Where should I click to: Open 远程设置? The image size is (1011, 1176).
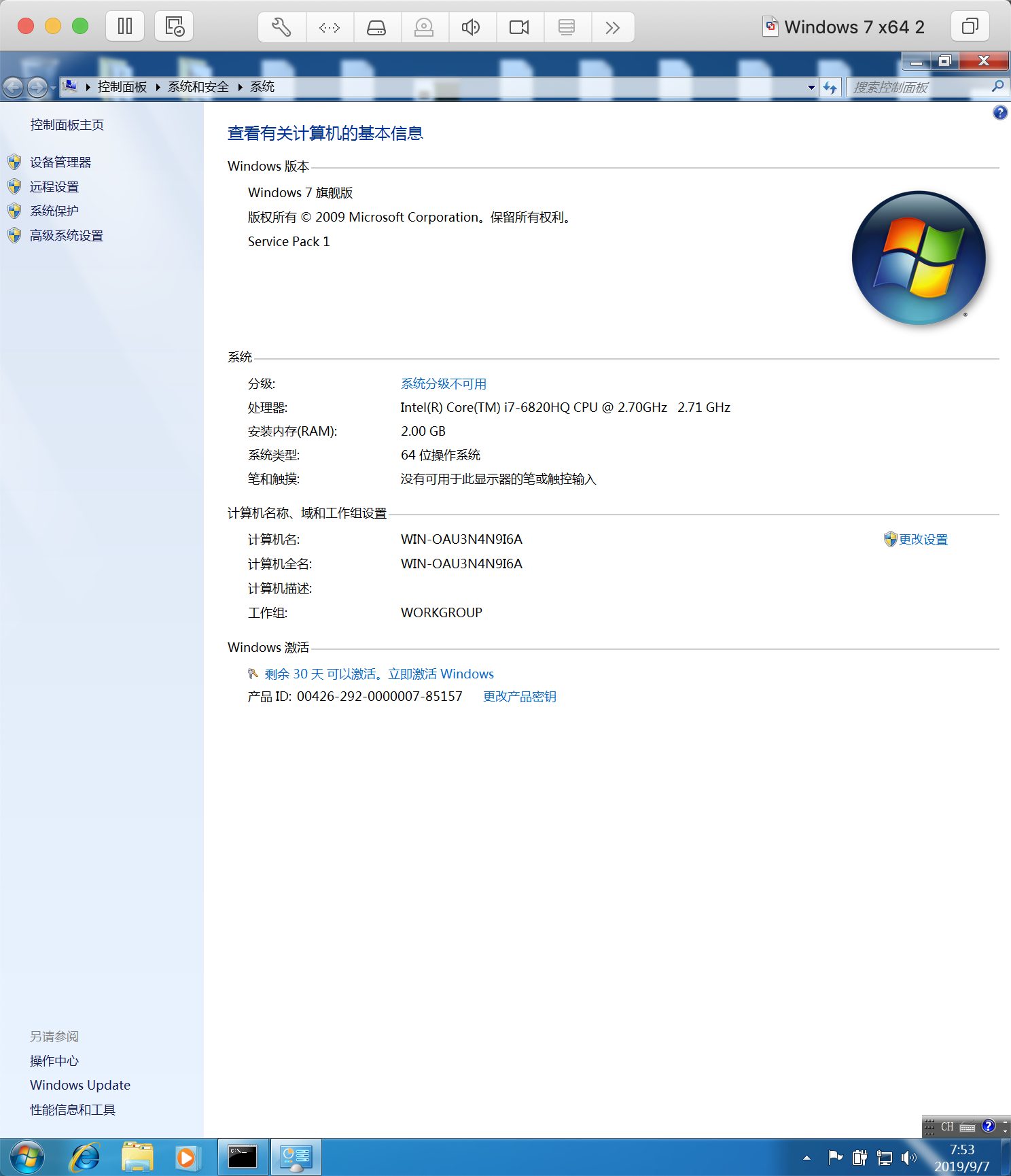54,187
